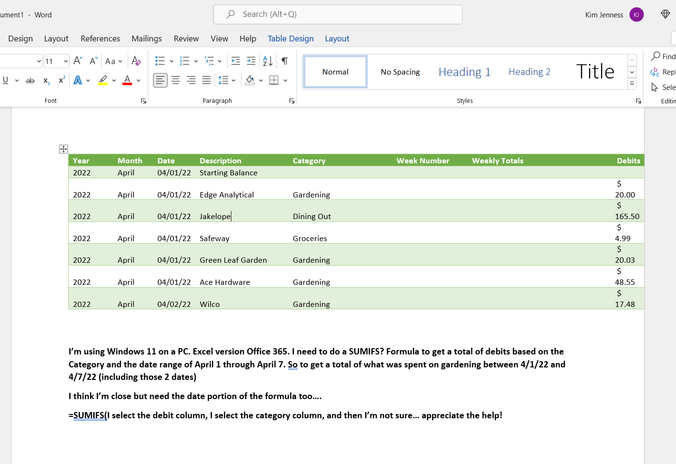Expand numbering library dropdown
The height and width of the screenshot is (464, 676).
pos(196,61)
